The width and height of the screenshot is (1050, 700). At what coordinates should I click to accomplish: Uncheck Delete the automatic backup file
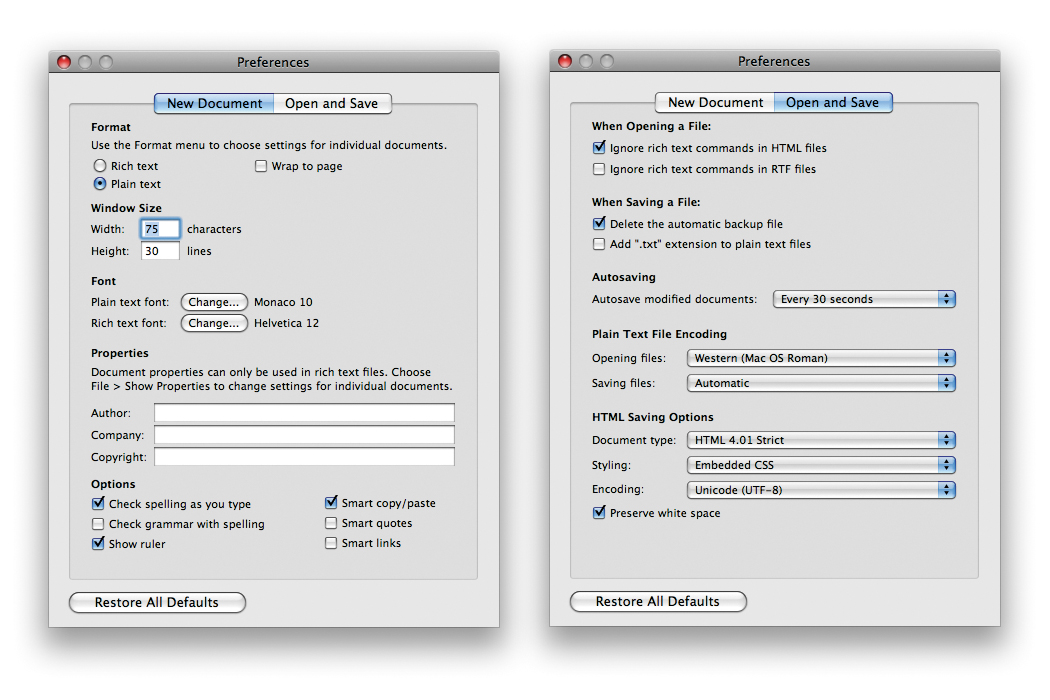coord(599,224)
